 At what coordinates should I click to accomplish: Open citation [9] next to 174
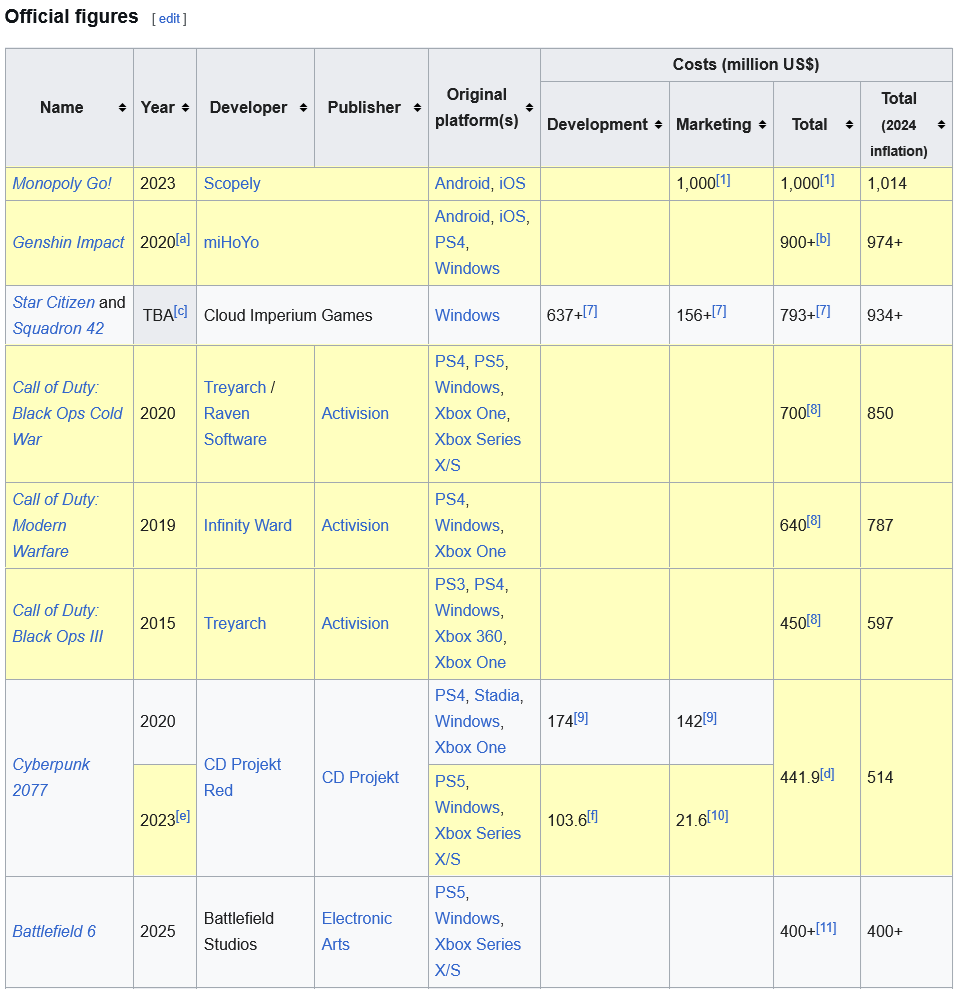pyautogui.click(x=581, y=717)
